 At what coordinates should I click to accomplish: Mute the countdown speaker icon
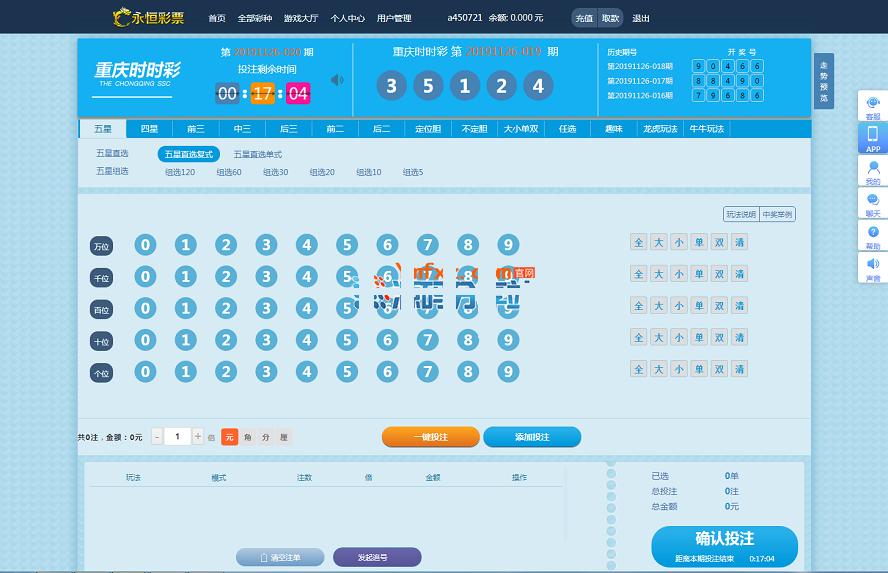tap(337, 80)
